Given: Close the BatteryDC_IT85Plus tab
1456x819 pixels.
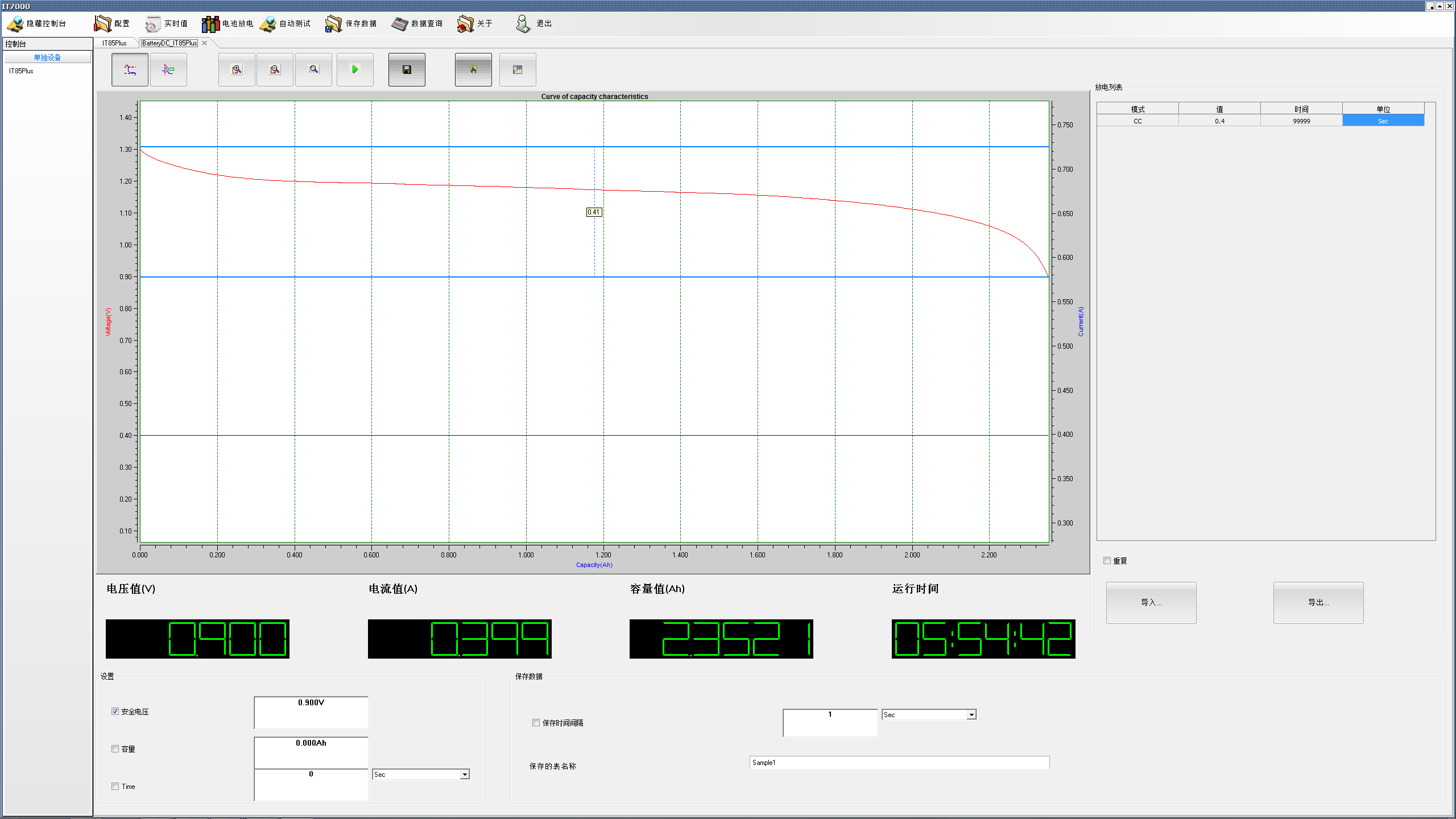Looking at the screenshot, I should 204,43.
